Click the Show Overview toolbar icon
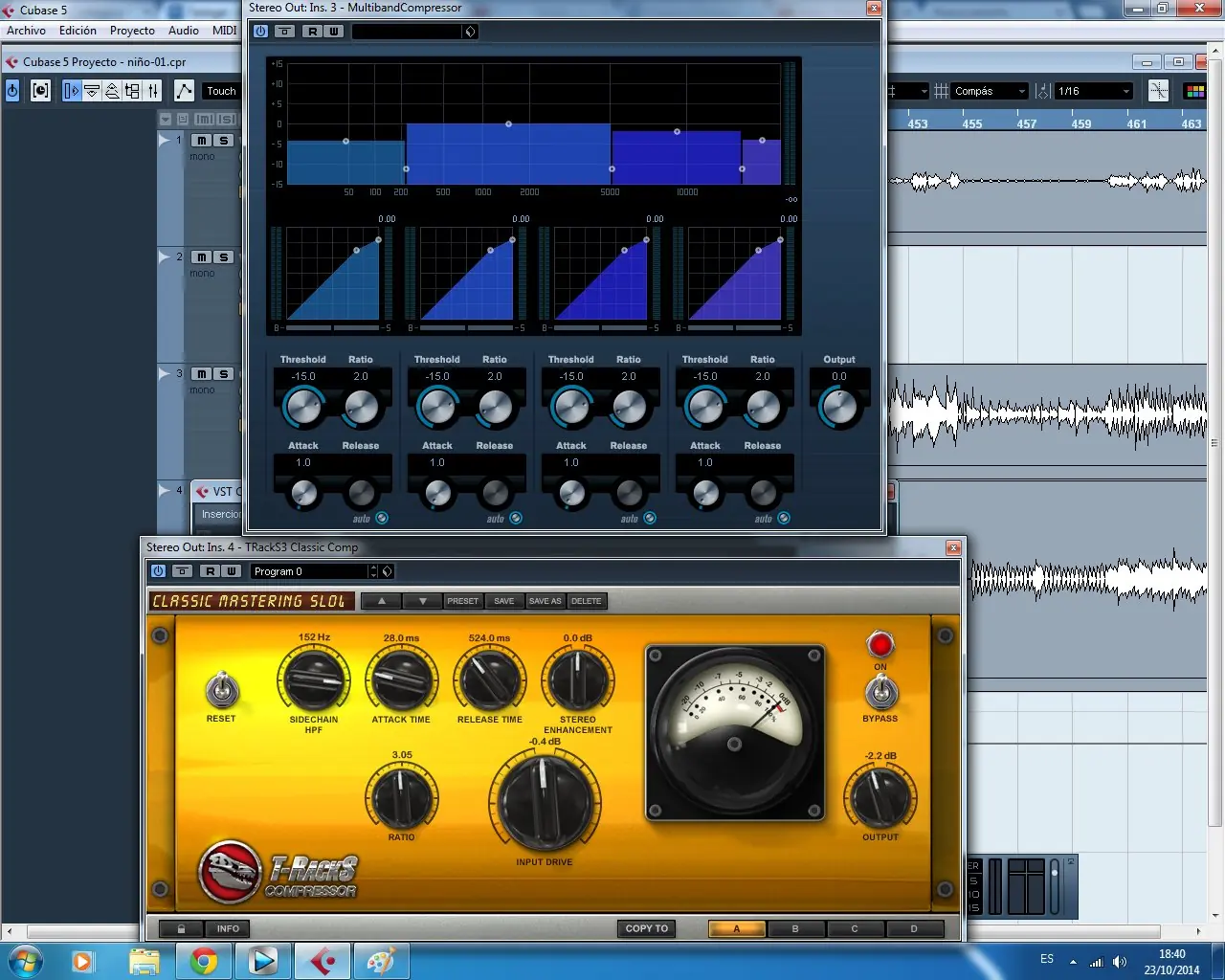This screenshot has width=1225, height=980. click(112, 91)
